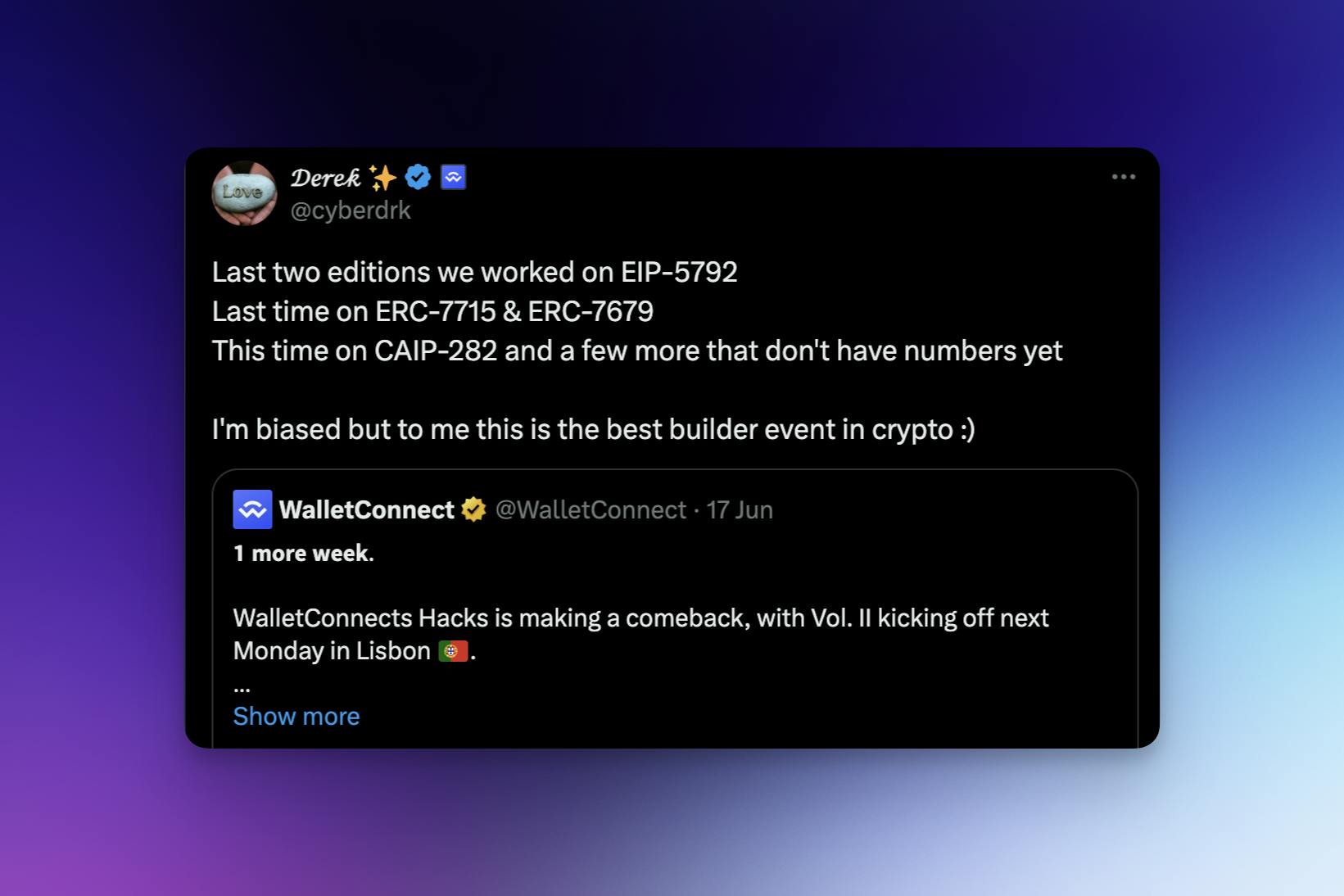Click the gold verified badge on WalletConnect
1344x896 pixels.
coord(473,509)
